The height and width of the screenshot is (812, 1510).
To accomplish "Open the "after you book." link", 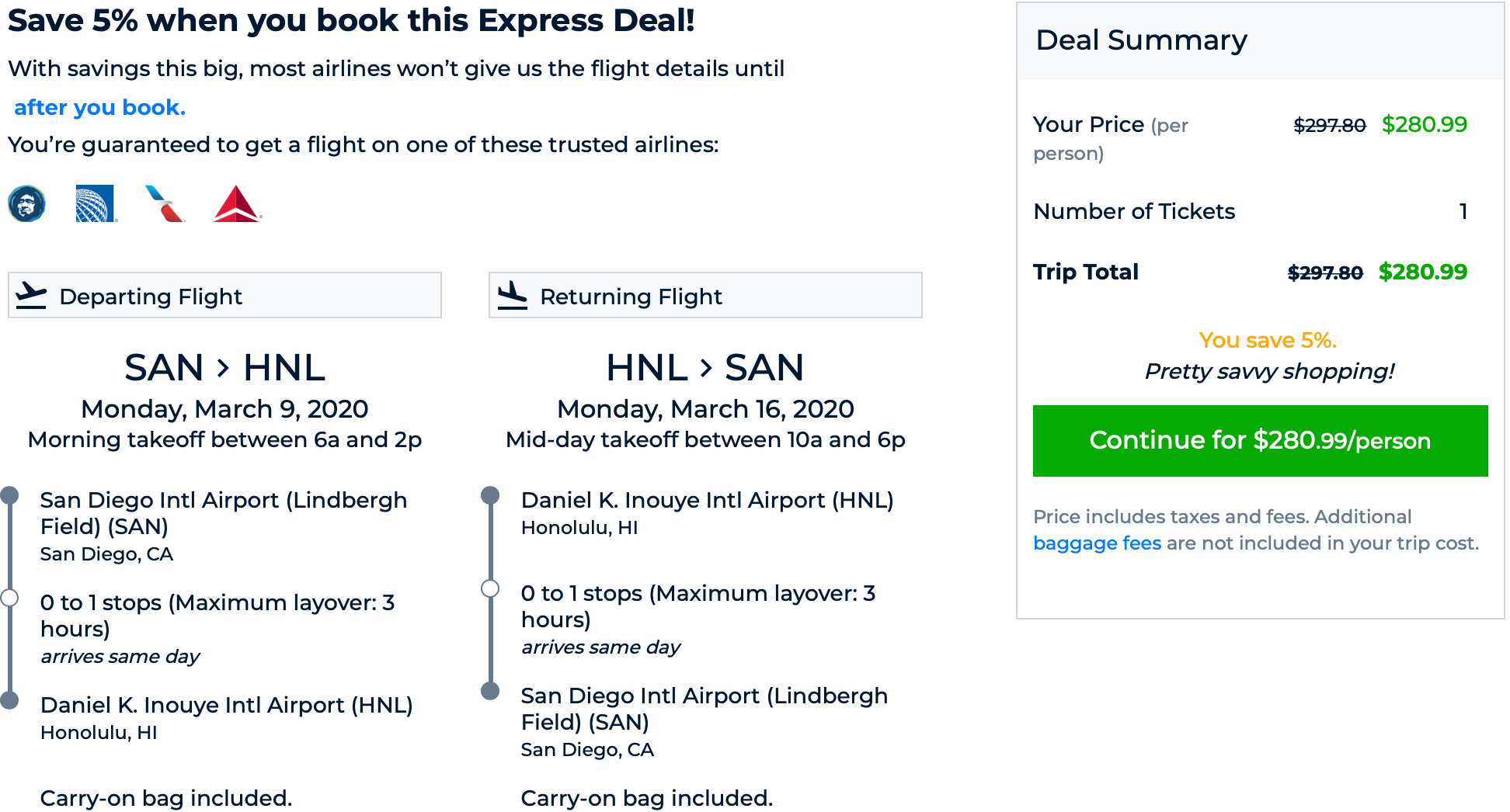I will tap(99, 107).
